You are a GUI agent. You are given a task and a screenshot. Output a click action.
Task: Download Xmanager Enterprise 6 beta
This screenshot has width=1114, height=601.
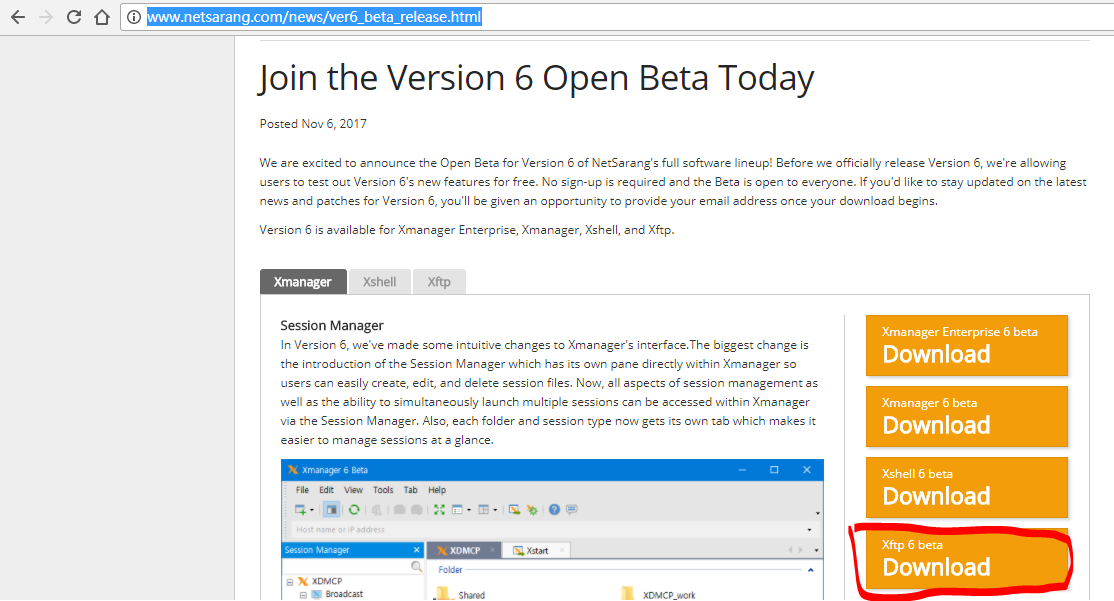point(966,345)
